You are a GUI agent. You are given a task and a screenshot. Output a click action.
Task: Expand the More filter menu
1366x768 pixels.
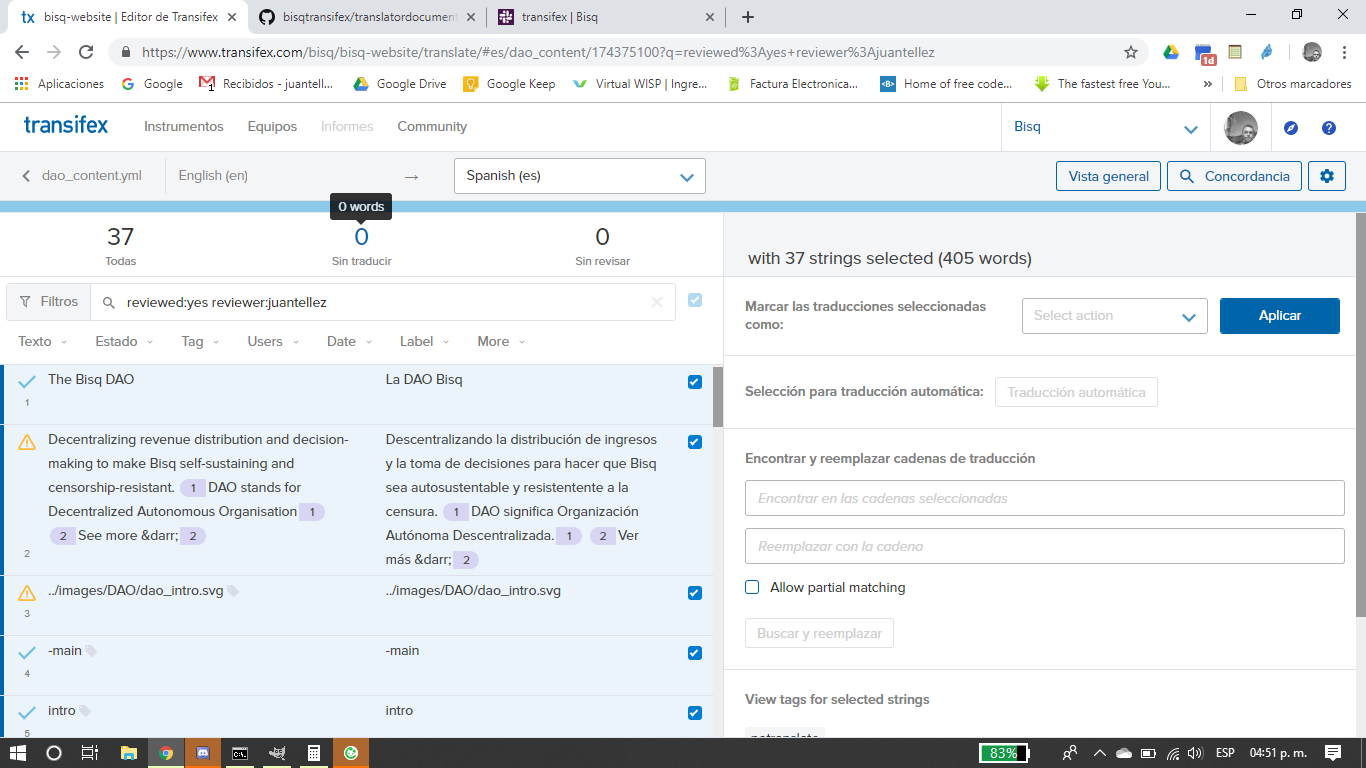[x=501, y=341]
